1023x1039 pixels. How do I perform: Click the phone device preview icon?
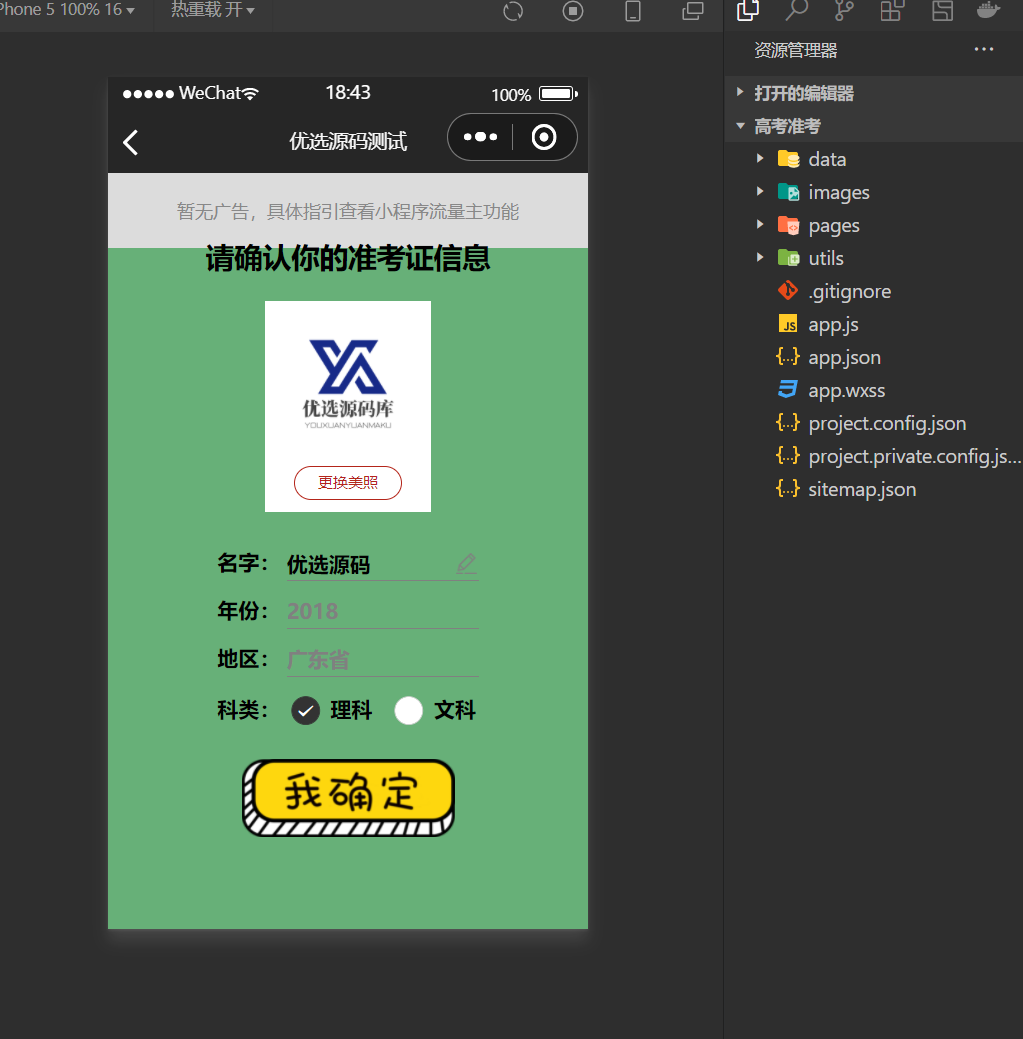pos(633,11)
